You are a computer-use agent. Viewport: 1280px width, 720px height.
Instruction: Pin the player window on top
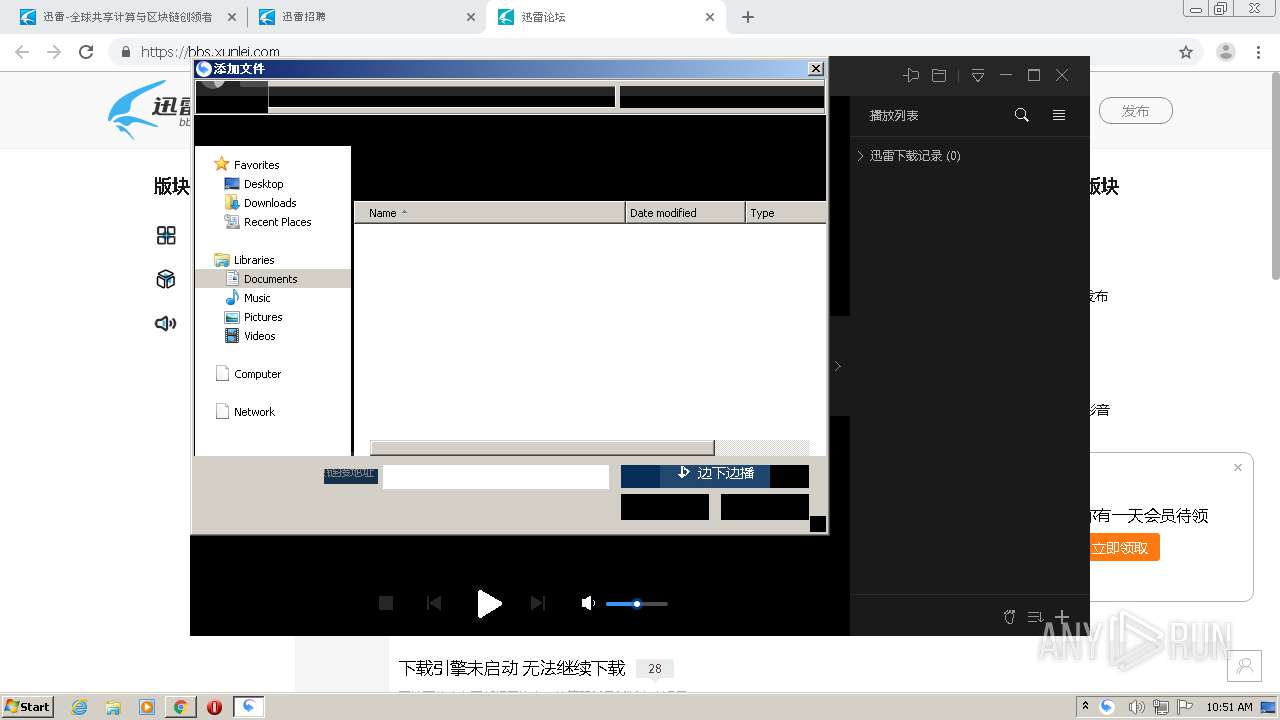tap(910, 75)
